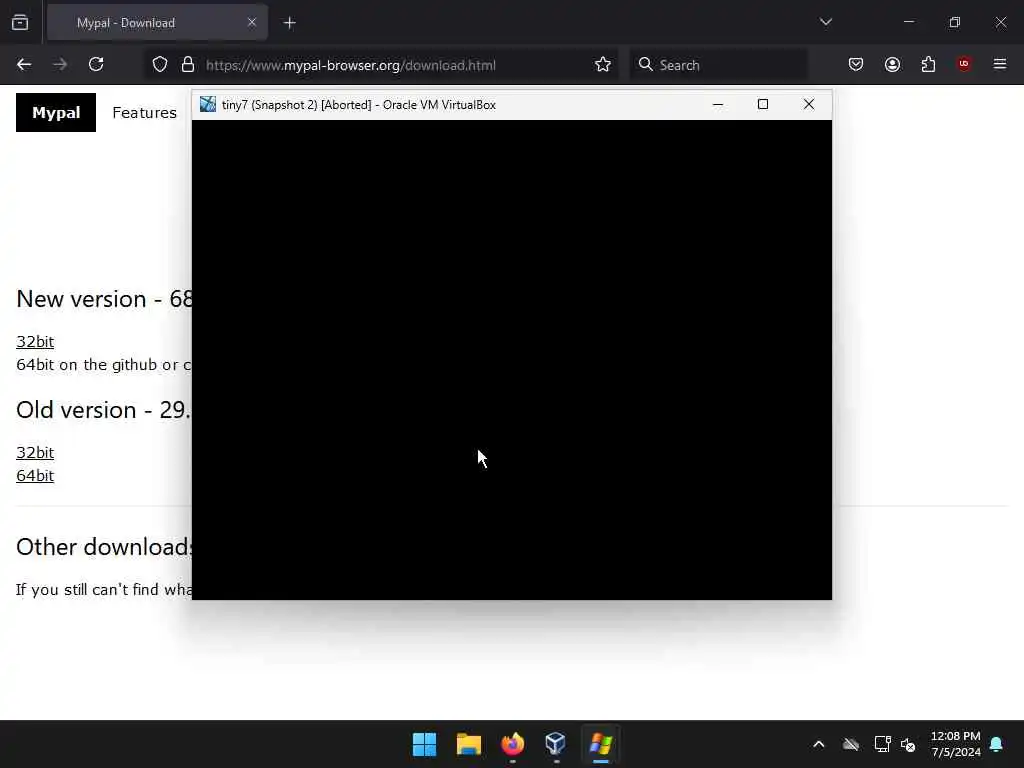The height and width of the screenshot is (768, 1024).
Task: Click the "Old version - 29." heading
Action: coord(104,410)
